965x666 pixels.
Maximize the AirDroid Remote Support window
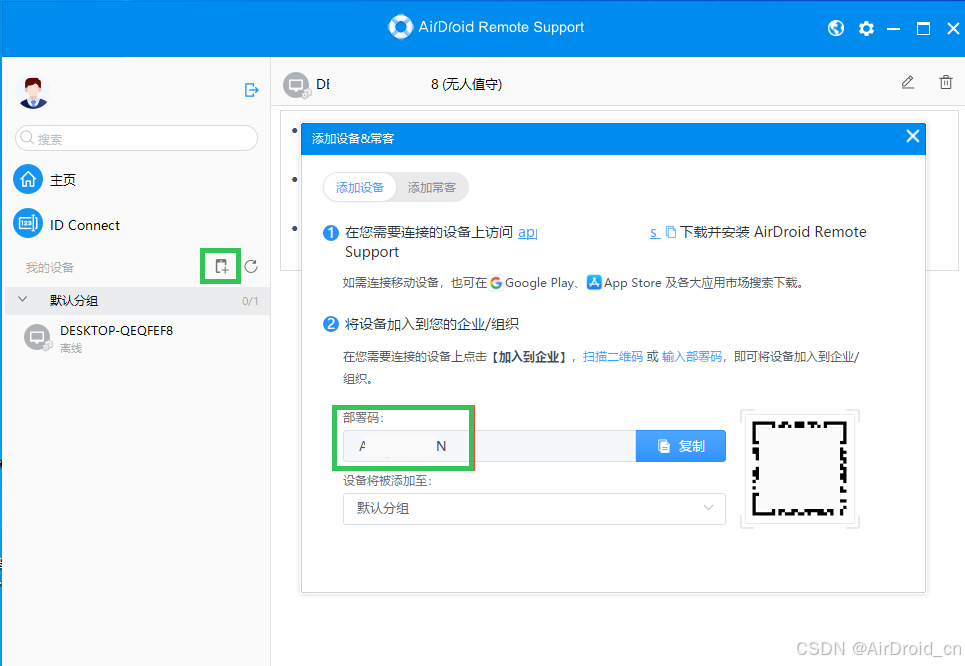[x=923, y=28]
